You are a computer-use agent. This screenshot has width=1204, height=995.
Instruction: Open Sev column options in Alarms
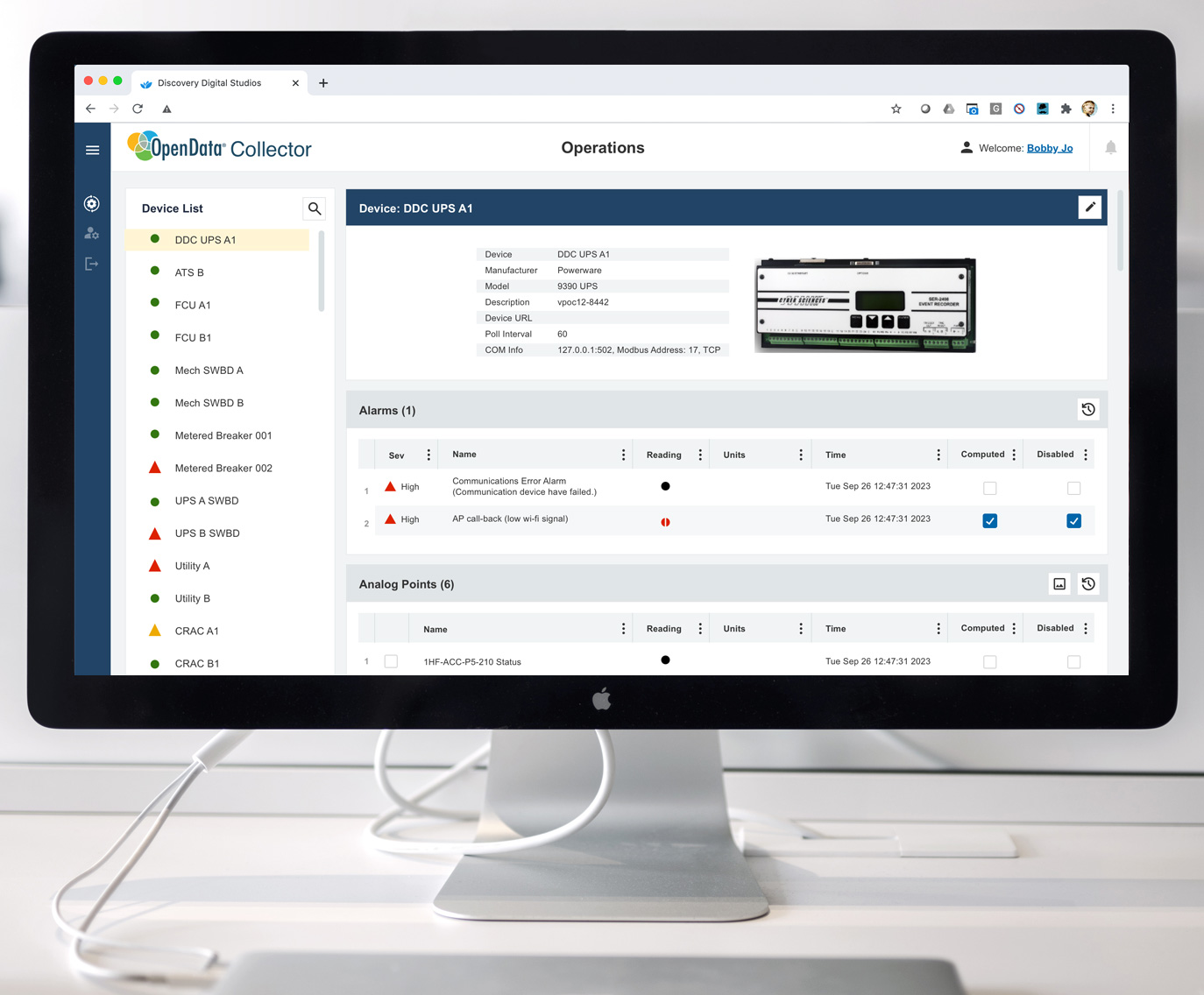428,455
